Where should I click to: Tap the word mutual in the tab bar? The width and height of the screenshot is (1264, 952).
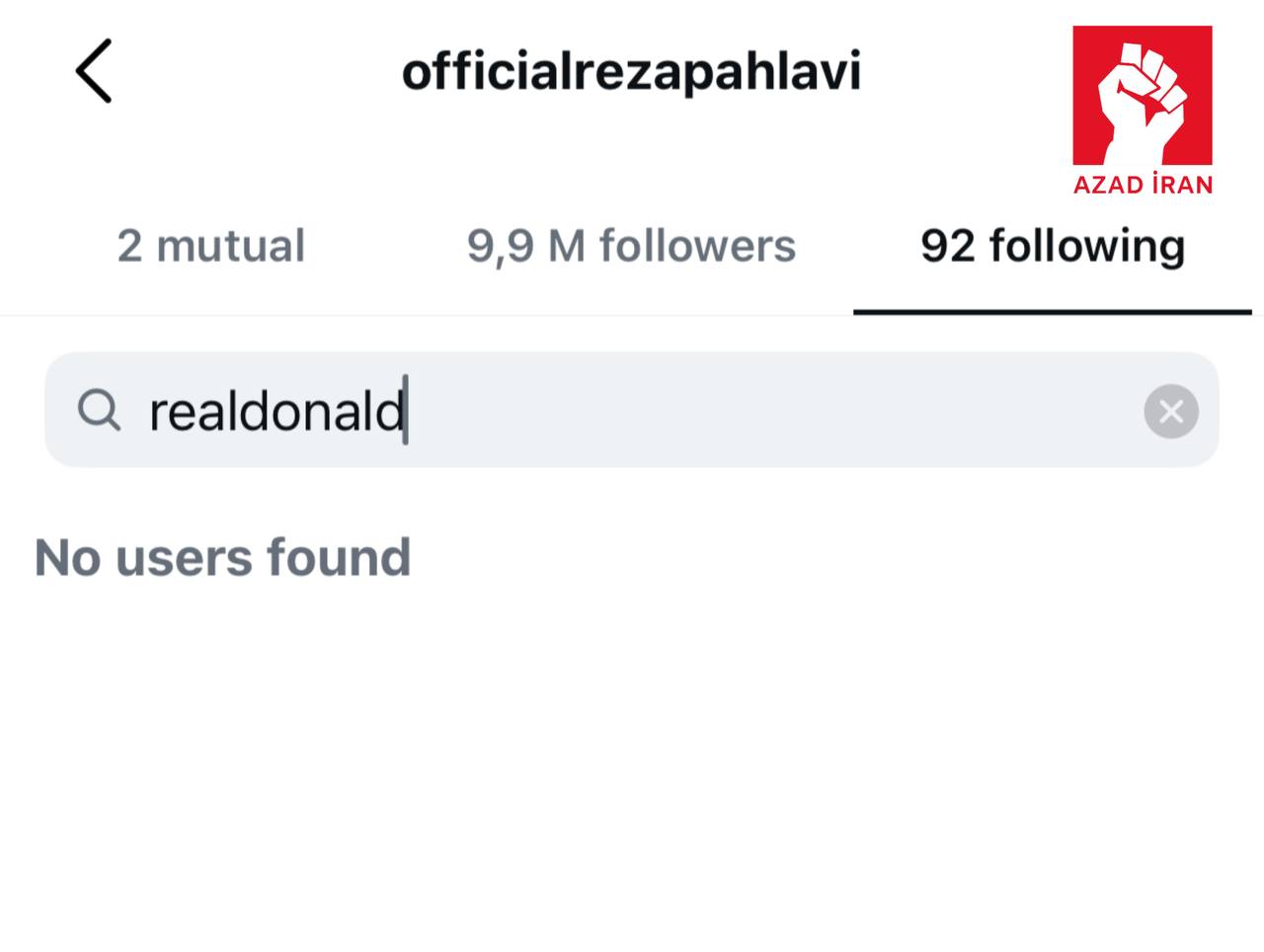[x=230, y=246]
